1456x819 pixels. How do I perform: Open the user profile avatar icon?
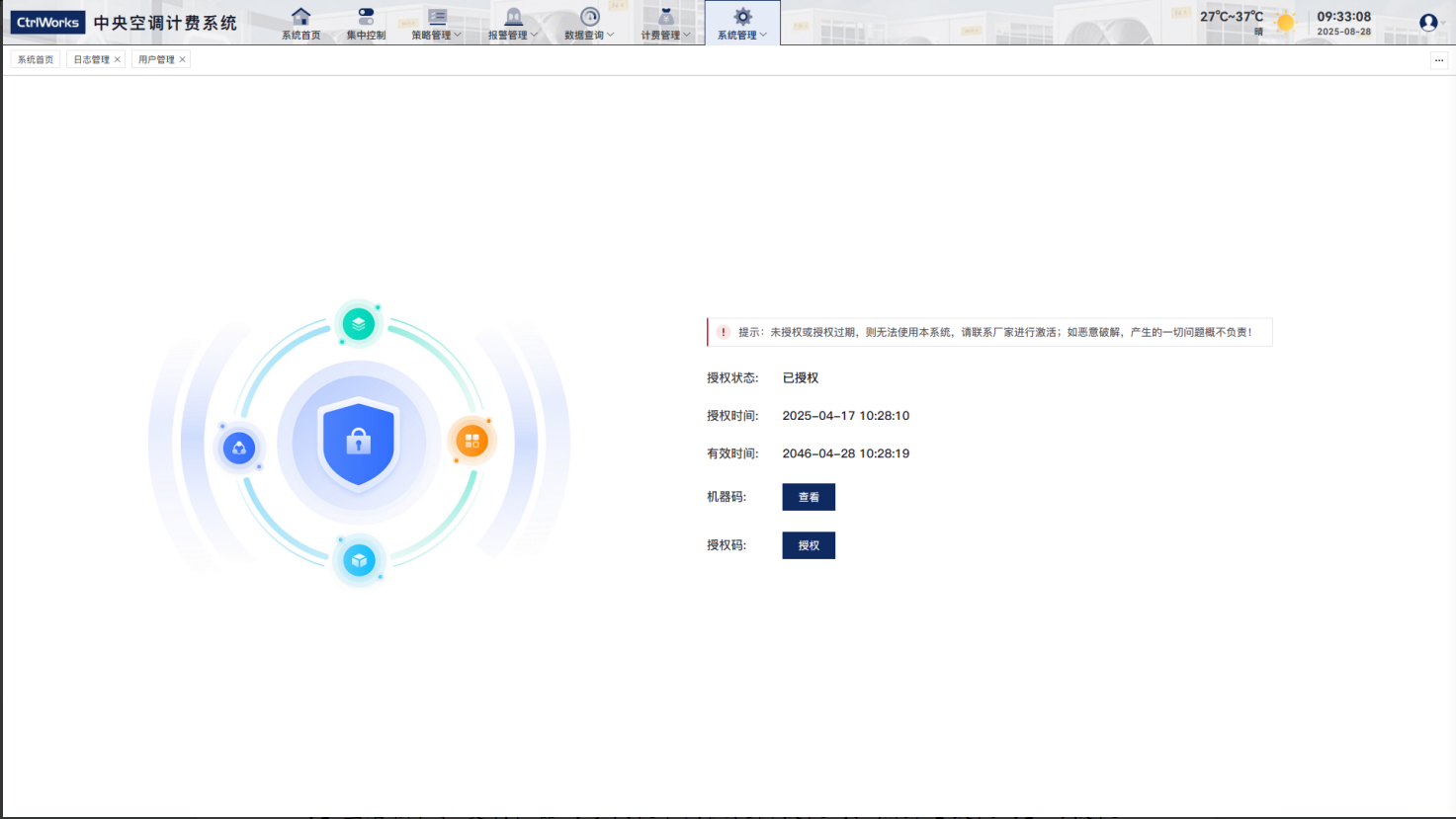pos(1428,23)
